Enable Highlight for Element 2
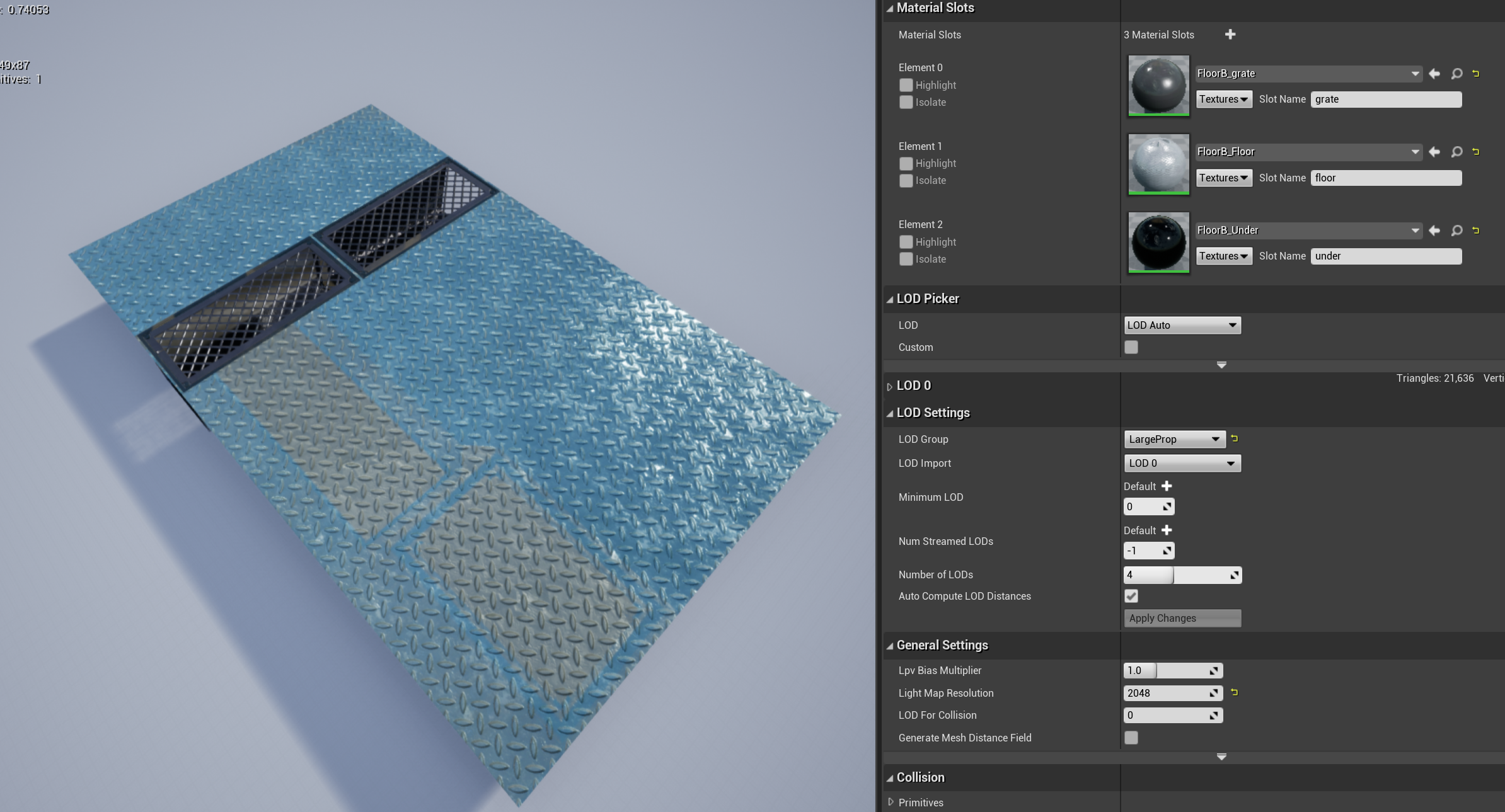1505x812 pixels. [906, 242]
